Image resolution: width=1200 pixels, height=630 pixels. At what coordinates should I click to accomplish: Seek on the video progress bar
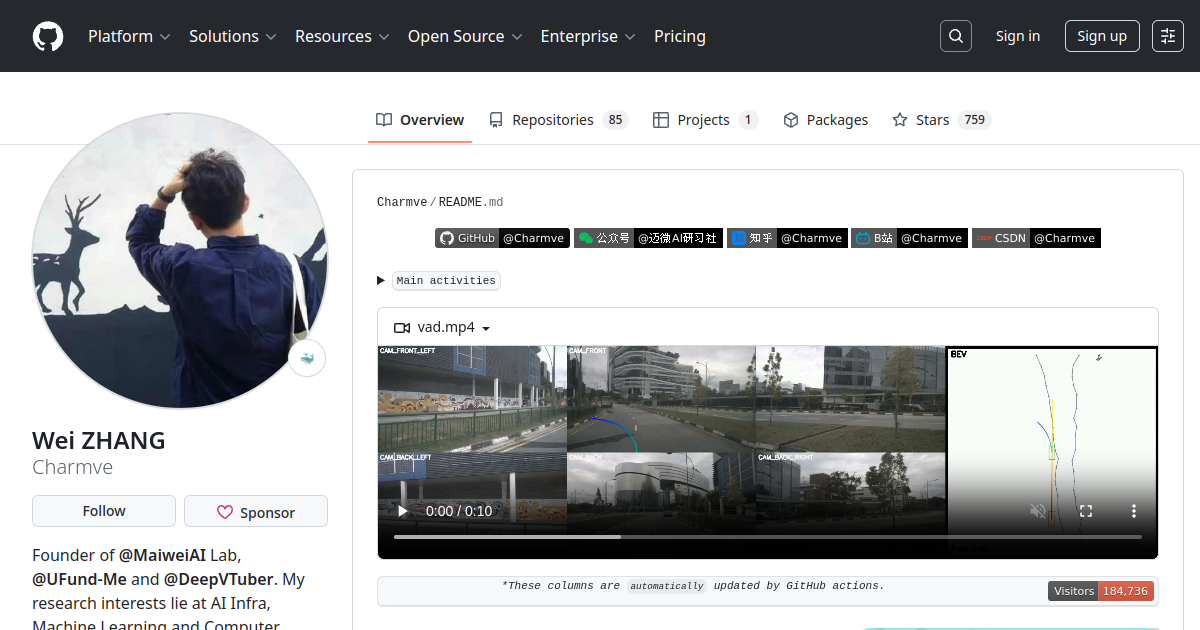pos(768,537)
